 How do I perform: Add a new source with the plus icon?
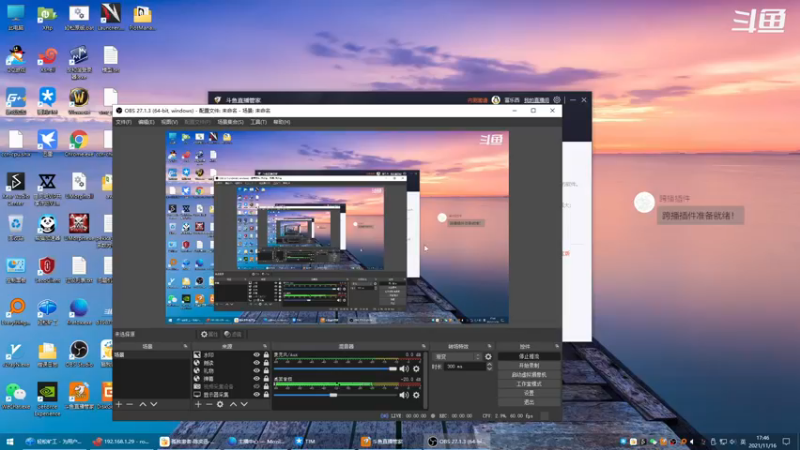pos(198,404)
